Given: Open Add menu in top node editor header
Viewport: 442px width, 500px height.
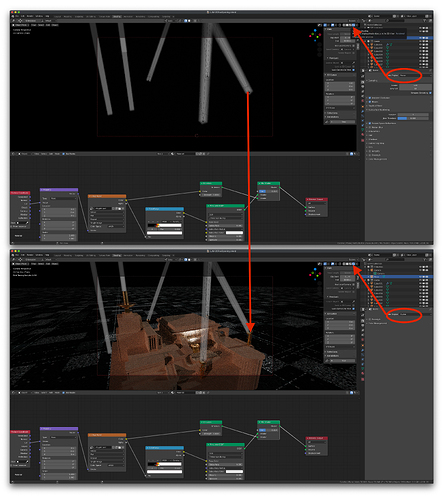Looking at the screenshot, I should click(x=51, y=154).
